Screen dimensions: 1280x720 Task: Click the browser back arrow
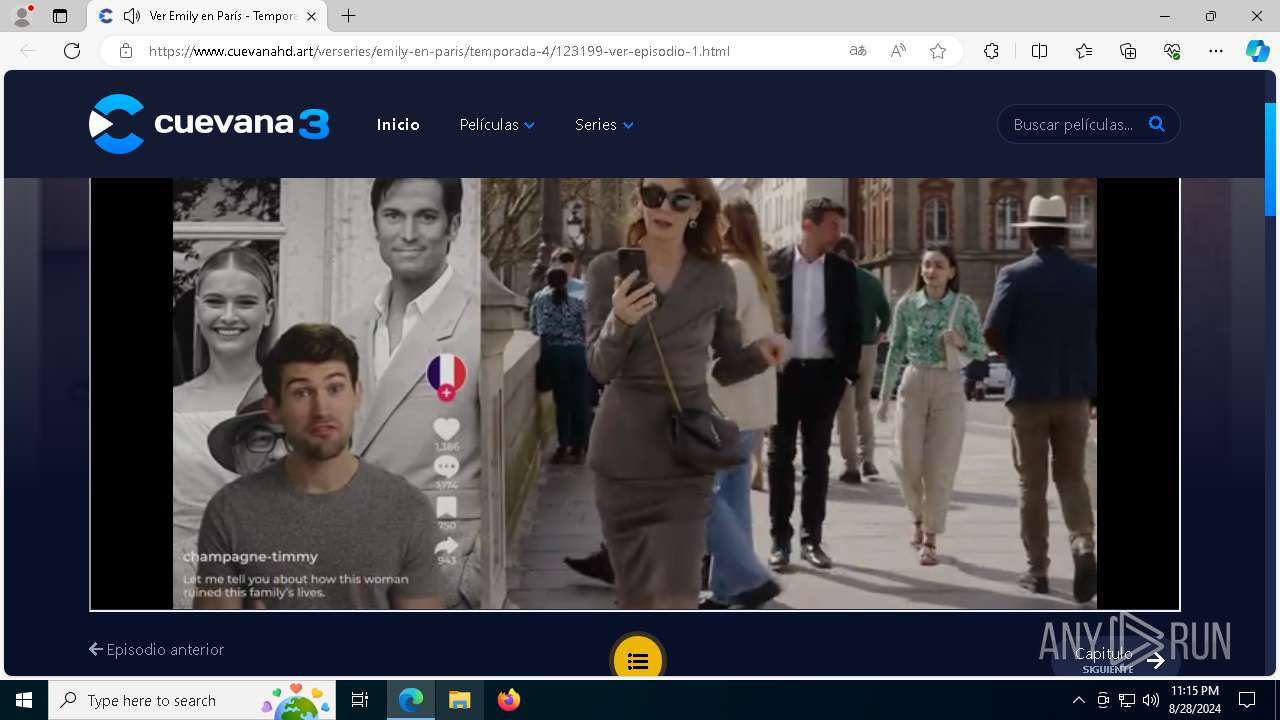point(28,51)
